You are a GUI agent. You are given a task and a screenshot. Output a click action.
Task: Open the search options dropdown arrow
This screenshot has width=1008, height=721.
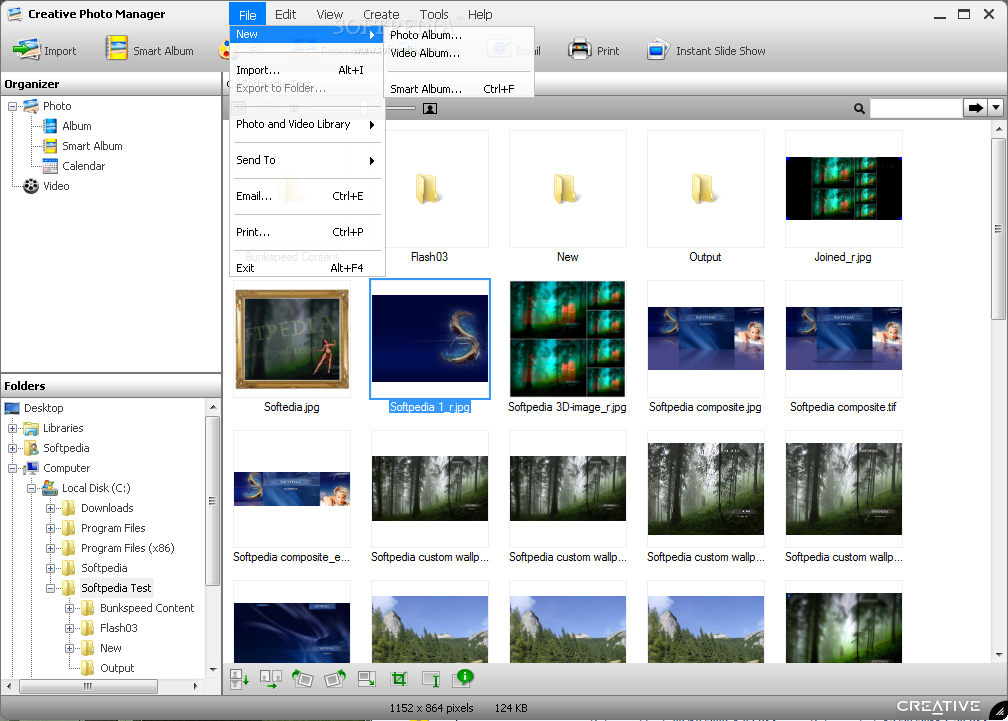click(x=996, y=108)
